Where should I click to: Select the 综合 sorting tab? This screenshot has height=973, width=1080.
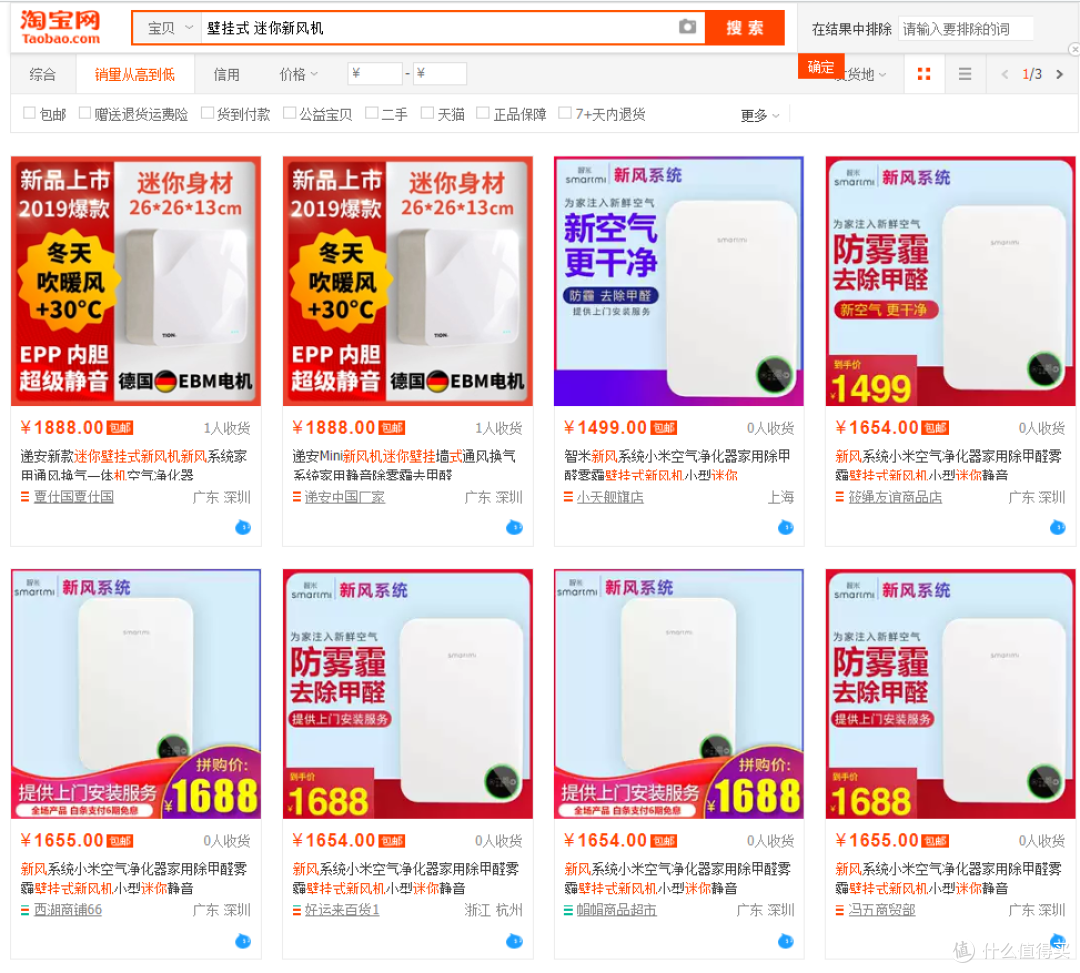(x=43, y=74)
